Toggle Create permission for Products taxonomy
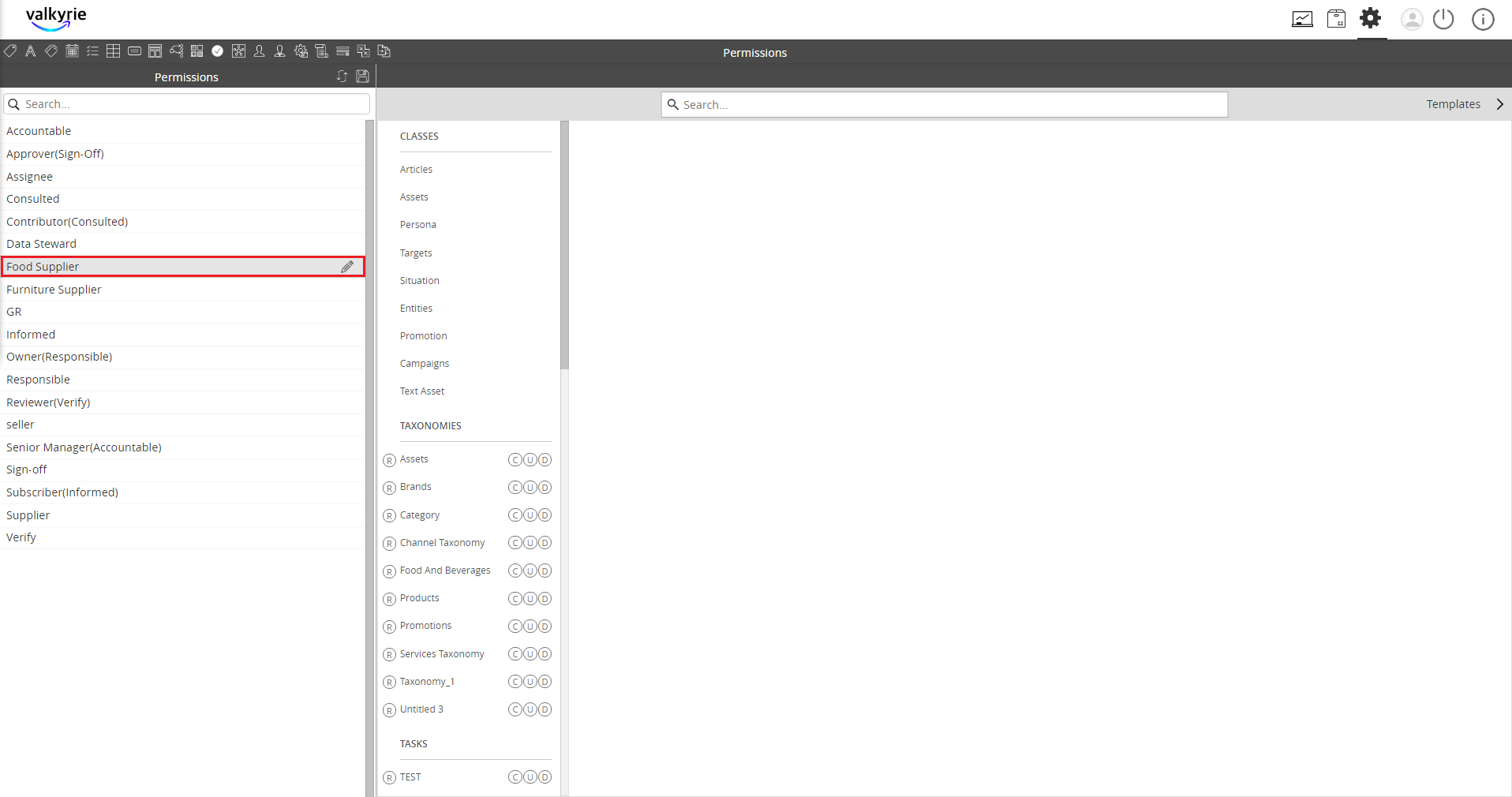This screenshot has height=797, width=1512. click(515, 599)
